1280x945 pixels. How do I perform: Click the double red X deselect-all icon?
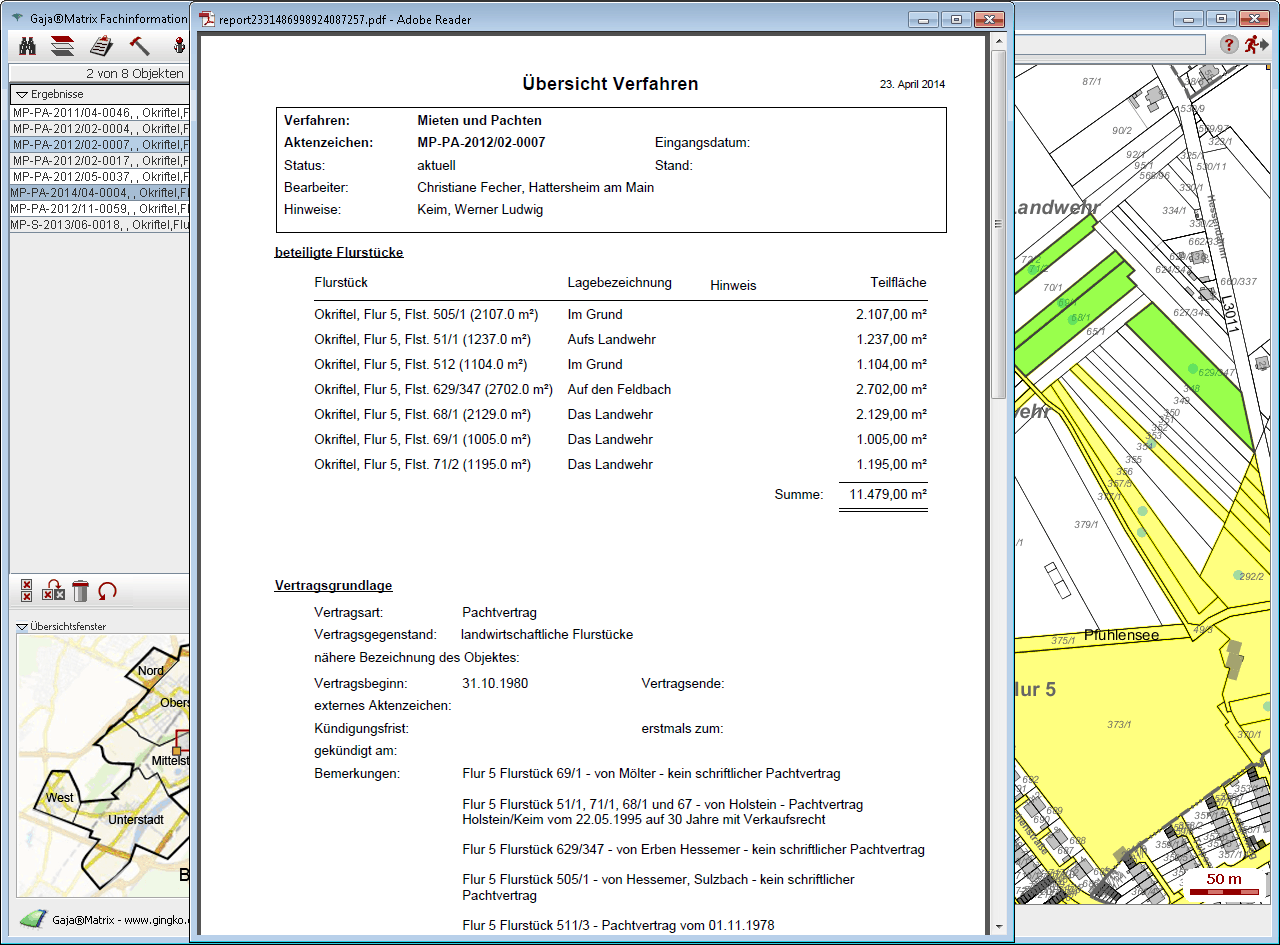click(27, 591)
